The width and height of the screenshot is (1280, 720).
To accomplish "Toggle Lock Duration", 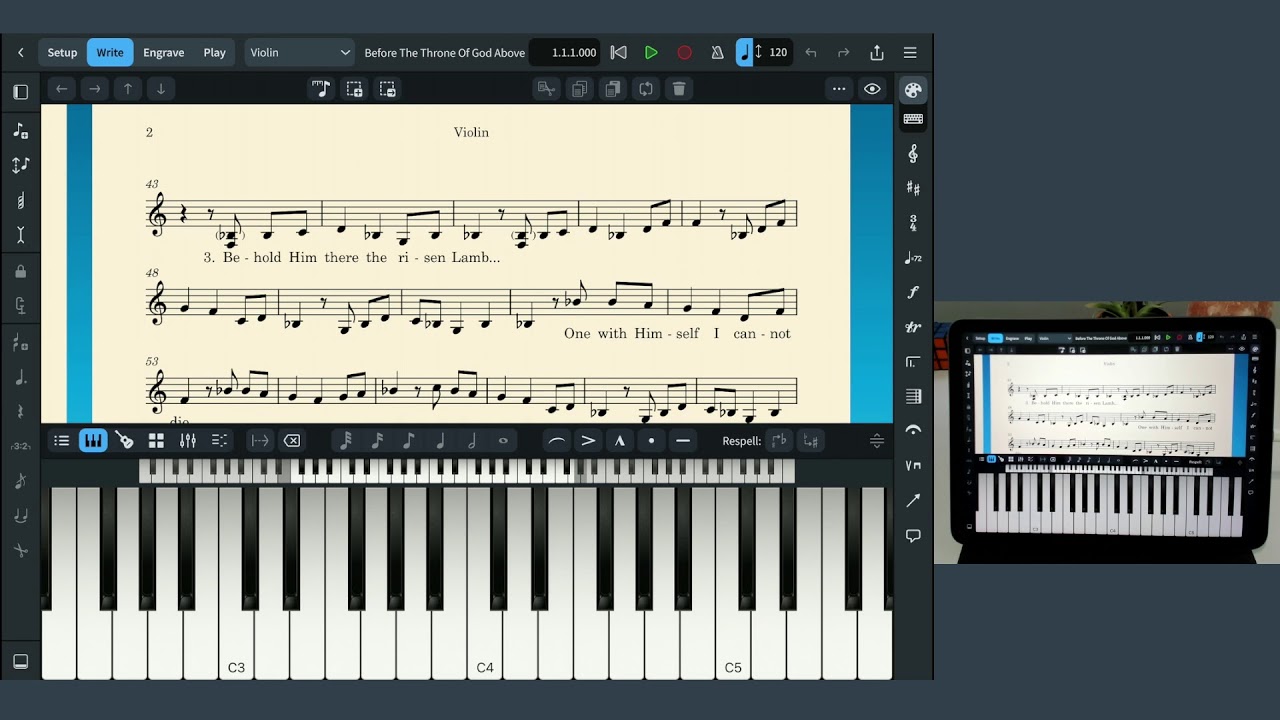I will [20, 271].
